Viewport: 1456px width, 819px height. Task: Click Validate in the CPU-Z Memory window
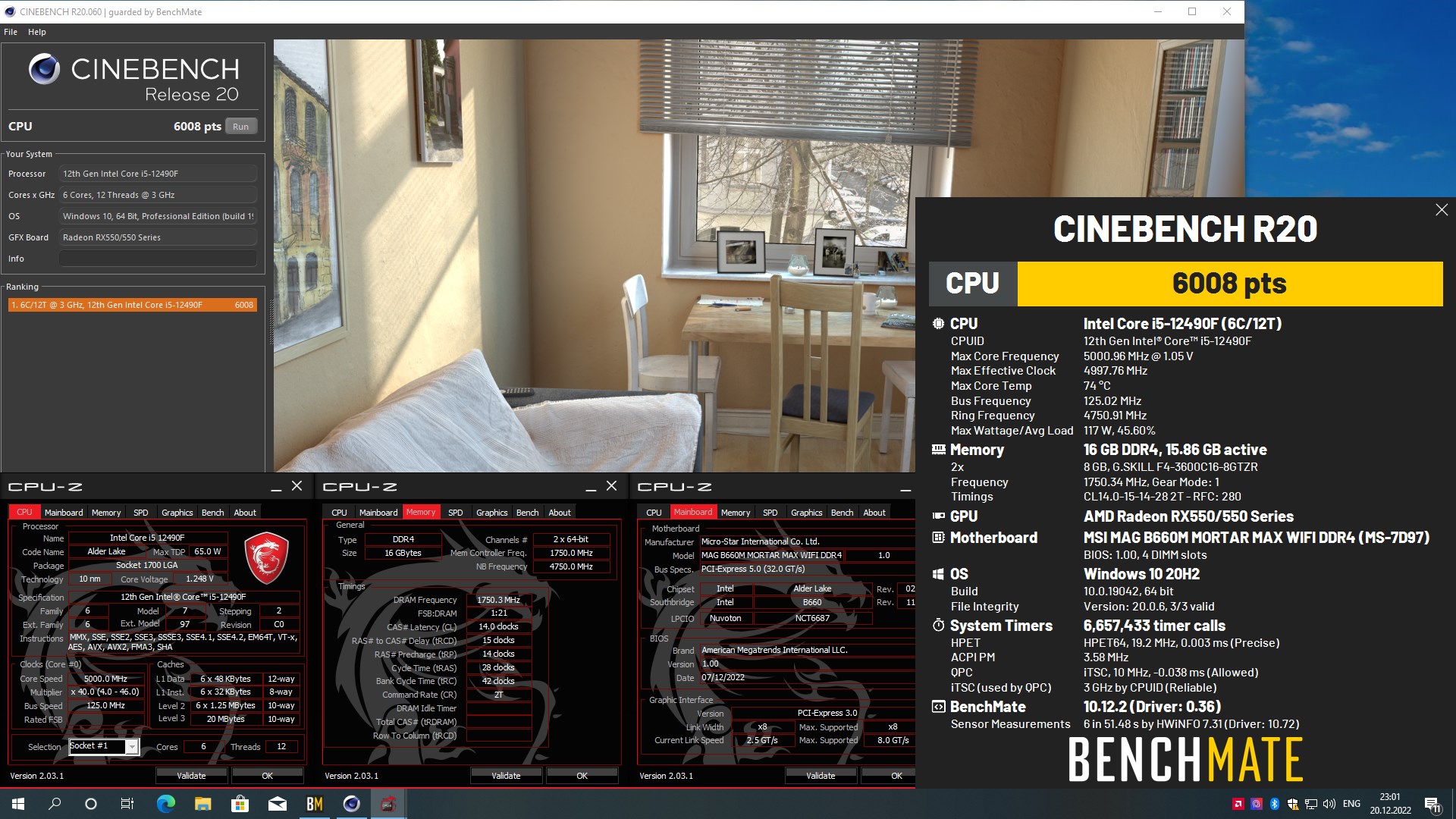(506, 776)
